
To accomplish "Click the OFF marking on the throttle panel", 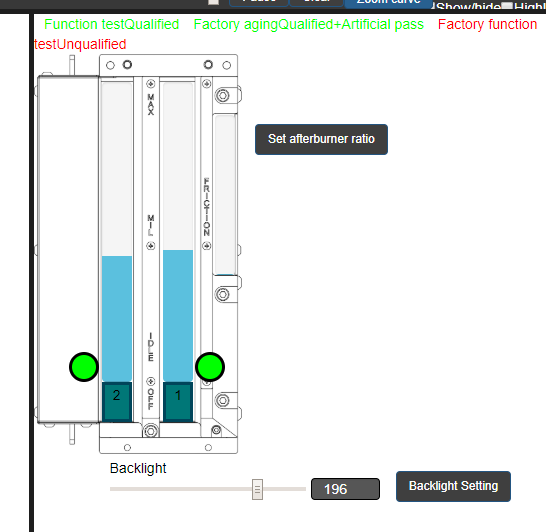I will click(x=151, y=399).
